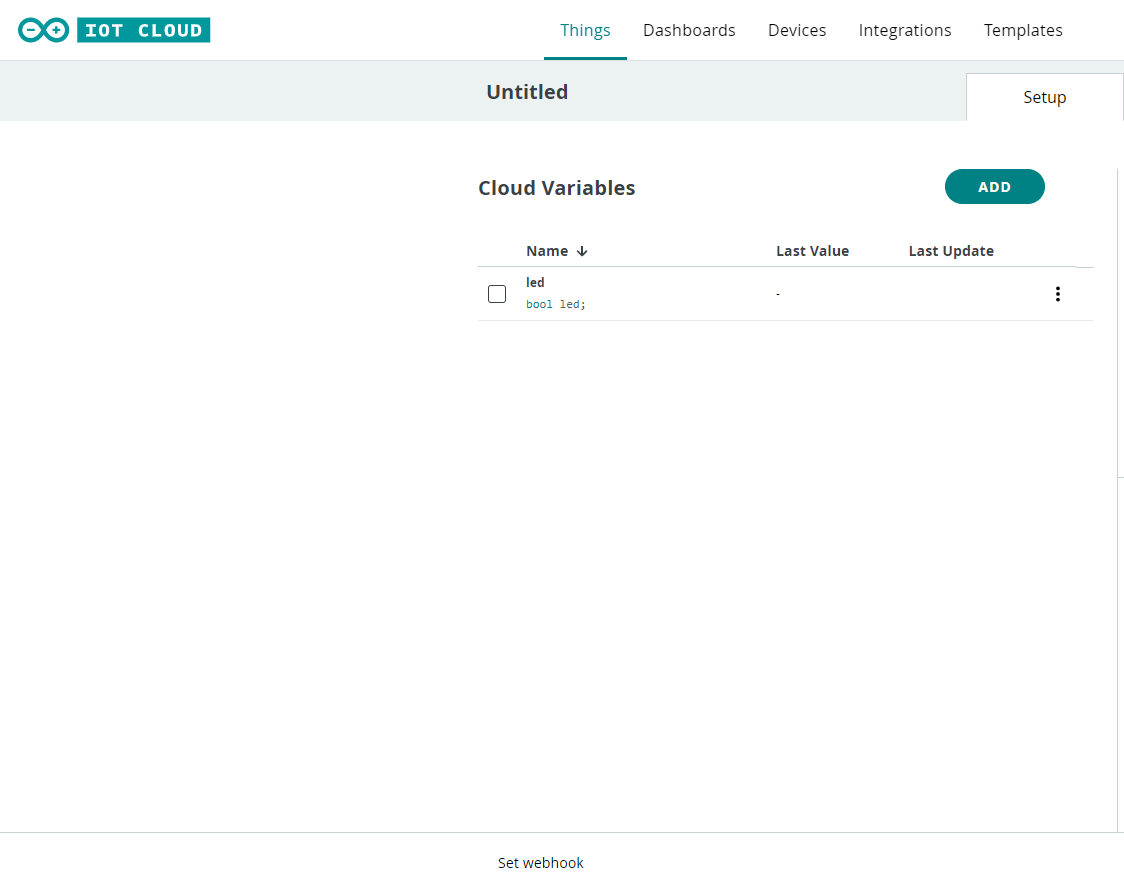This screenshot has height=890, width=1124.
Task: Click the IOT CLOUD logo badge
Action: tap(143, 30)
